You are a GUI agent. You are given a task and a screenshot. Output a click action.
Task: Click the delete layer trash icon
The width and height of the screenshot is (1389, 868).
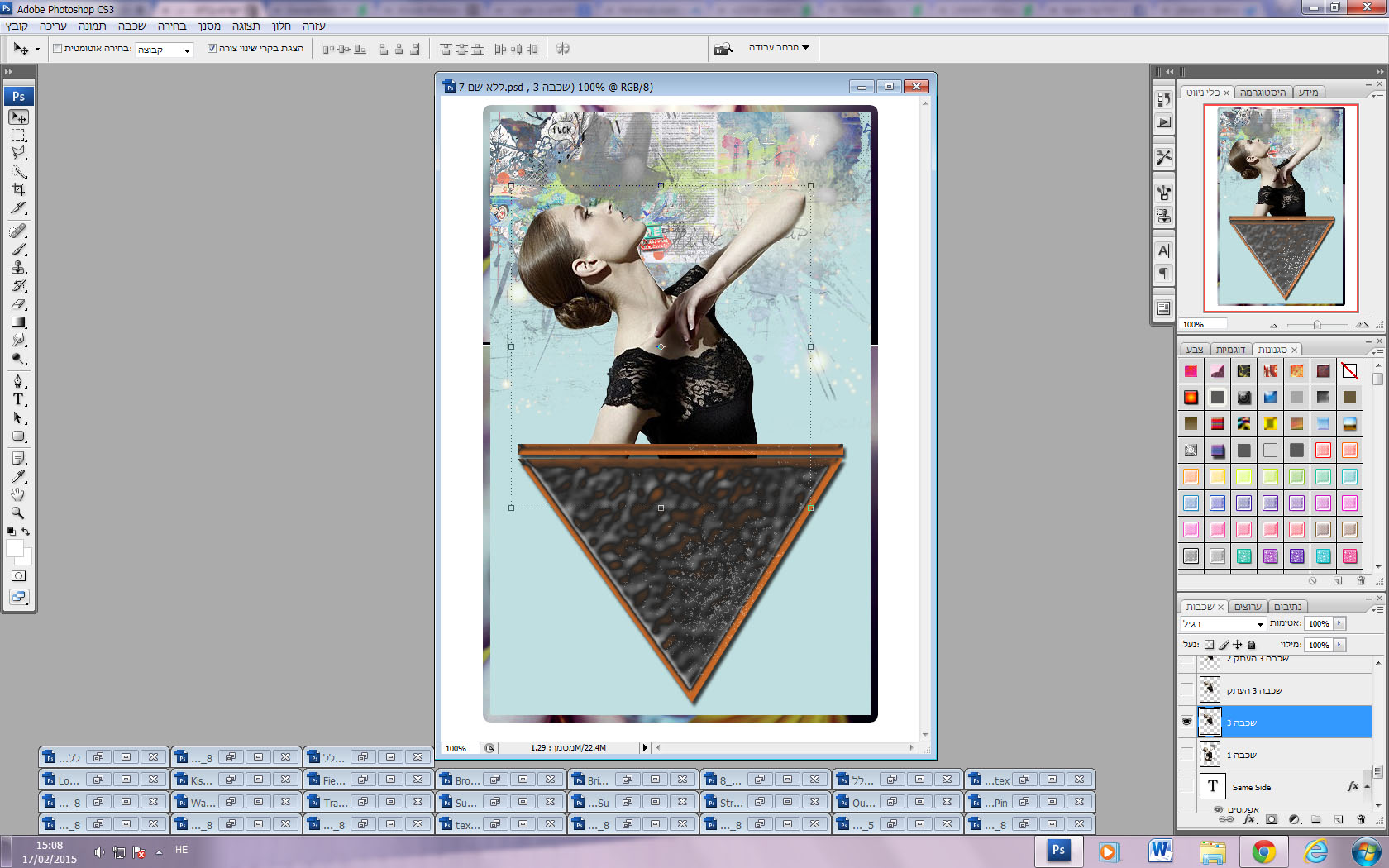tap(1361, 820)
